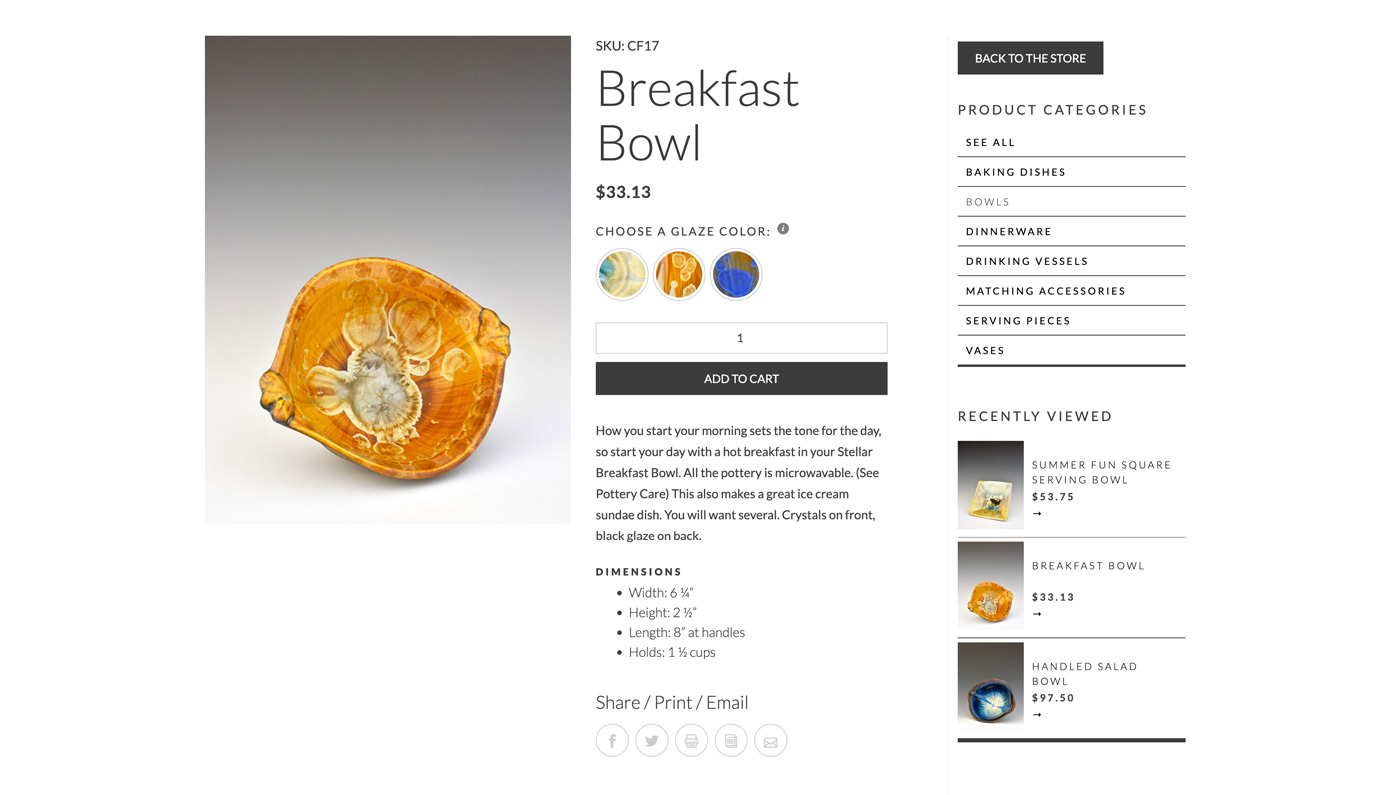
Task: Share the product on Facebook
Action: pos(612,741)
